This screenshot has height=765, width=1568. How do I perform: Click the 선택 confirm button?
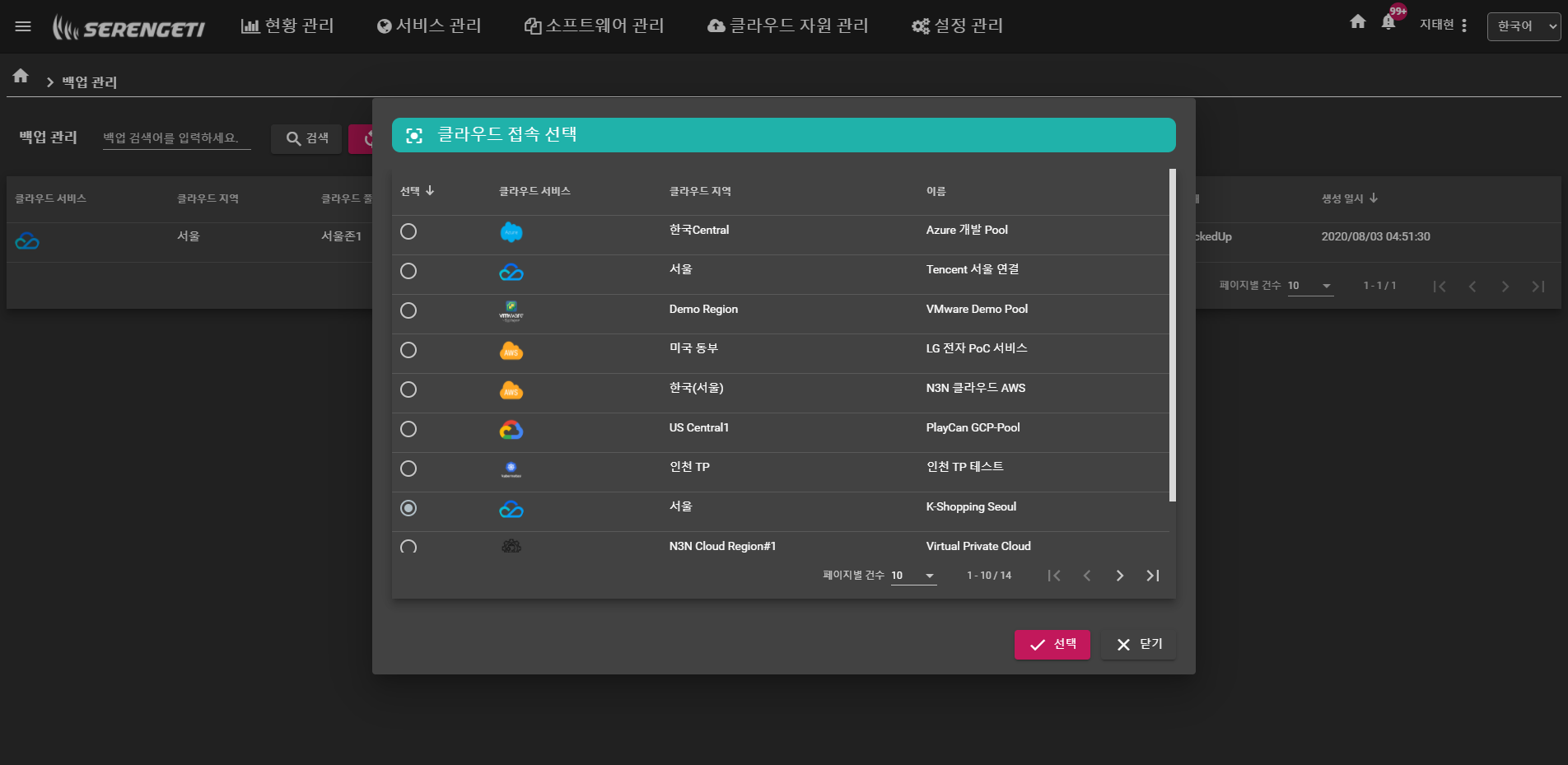click(x=1052, y=644)
